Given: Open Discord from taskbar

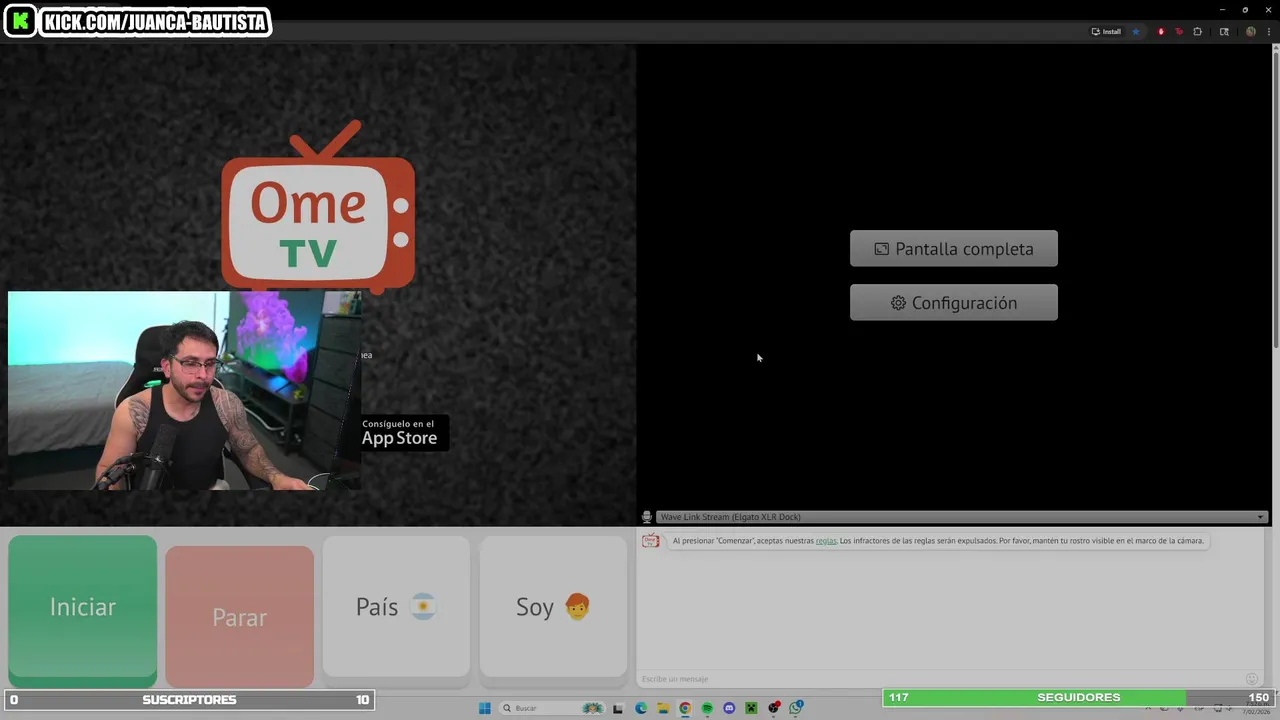Looking at the screenshot, I should pyautogui.click(x=729, y=708).
